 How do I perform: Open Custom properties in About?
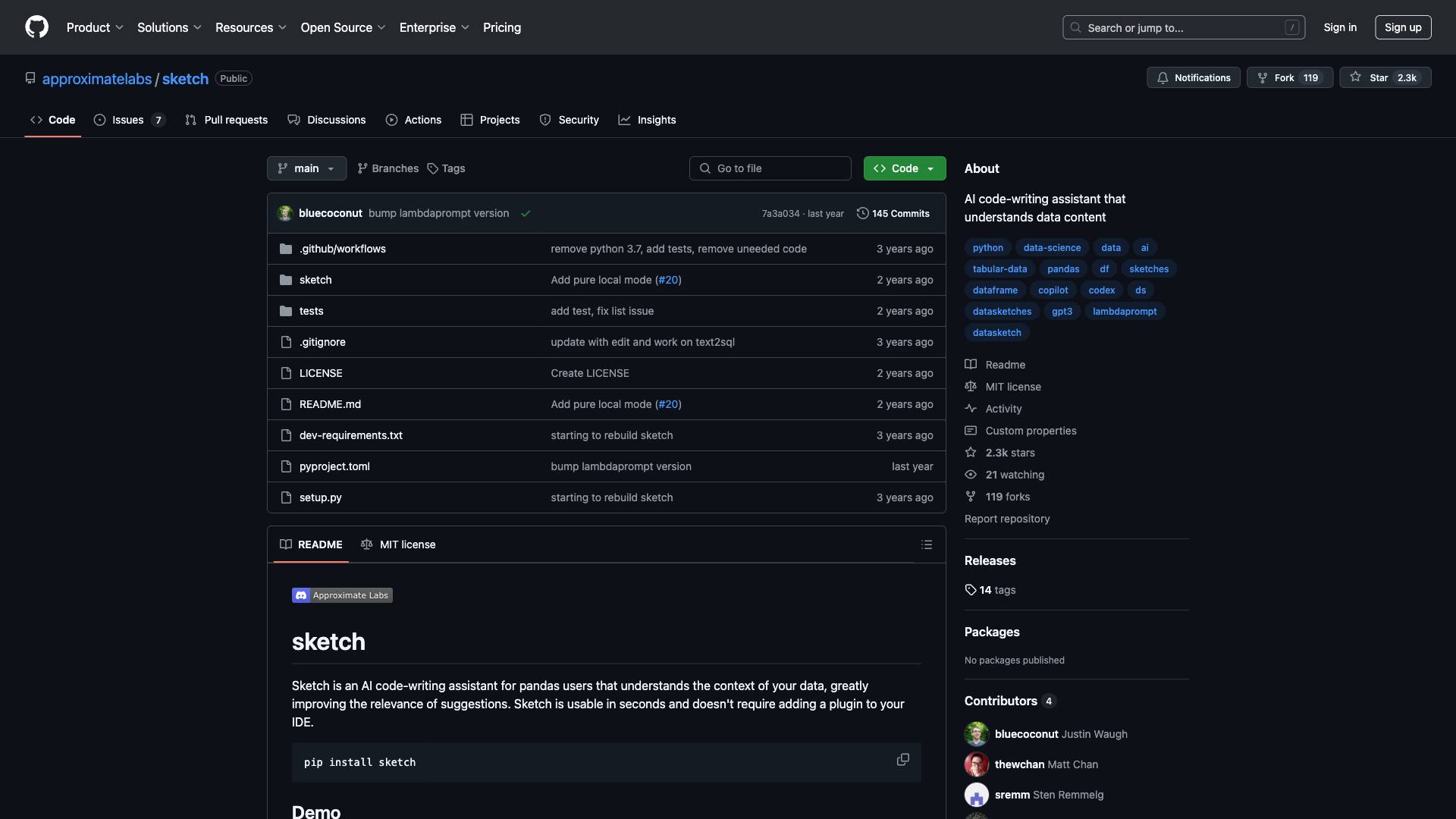(x=1021, y=431)
